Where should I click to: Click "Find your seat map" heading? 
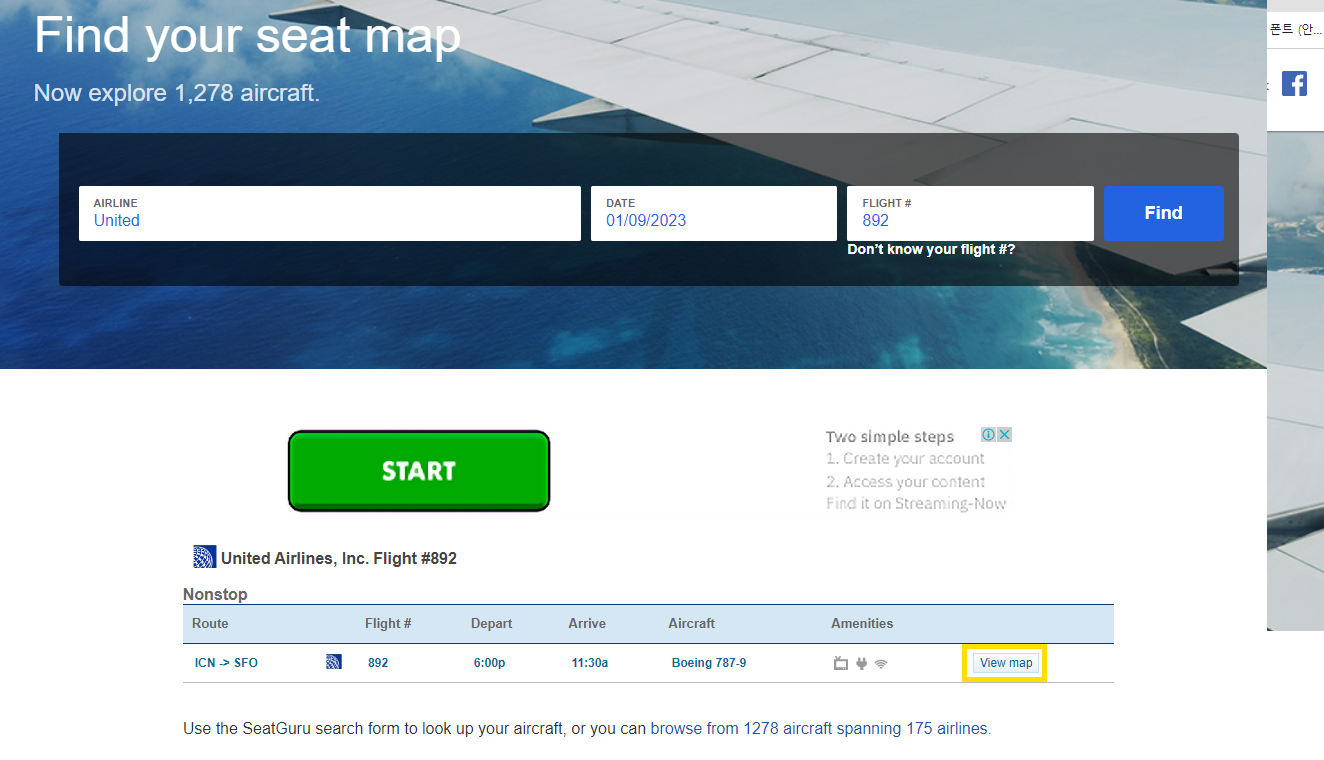[x=247, y=35]
